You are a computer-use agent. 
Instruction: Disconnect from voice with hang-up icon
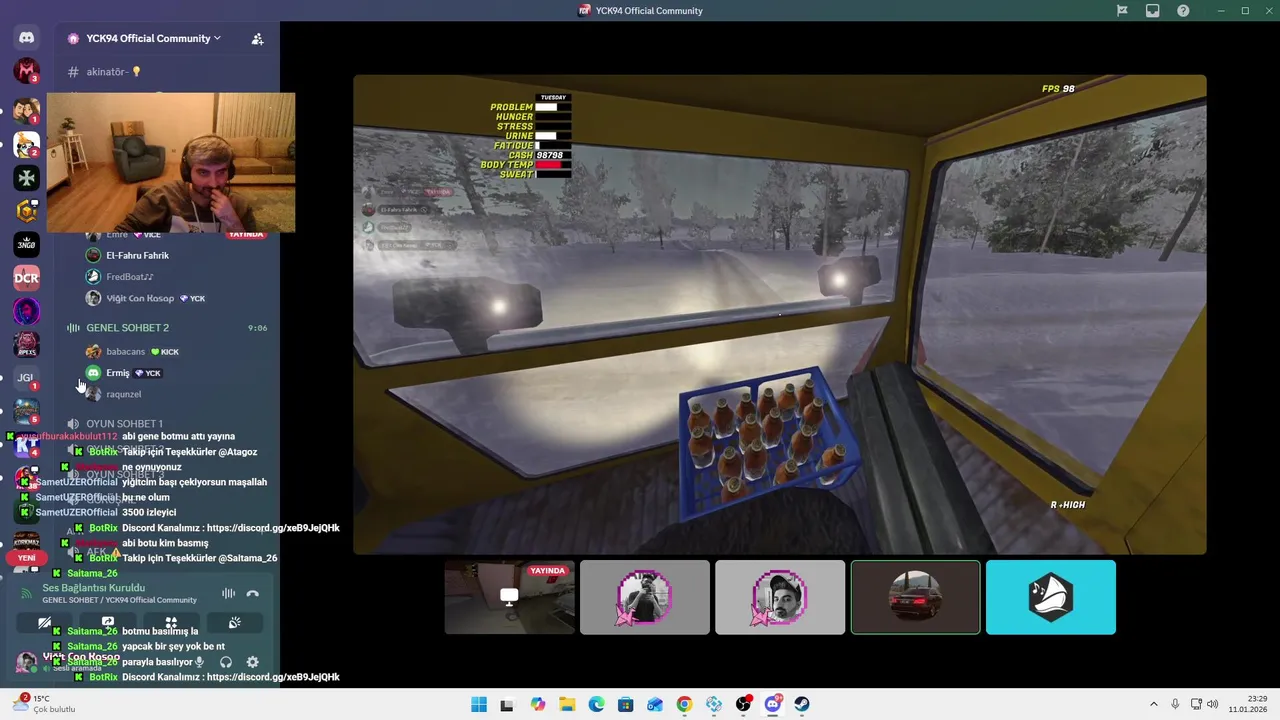253,593
